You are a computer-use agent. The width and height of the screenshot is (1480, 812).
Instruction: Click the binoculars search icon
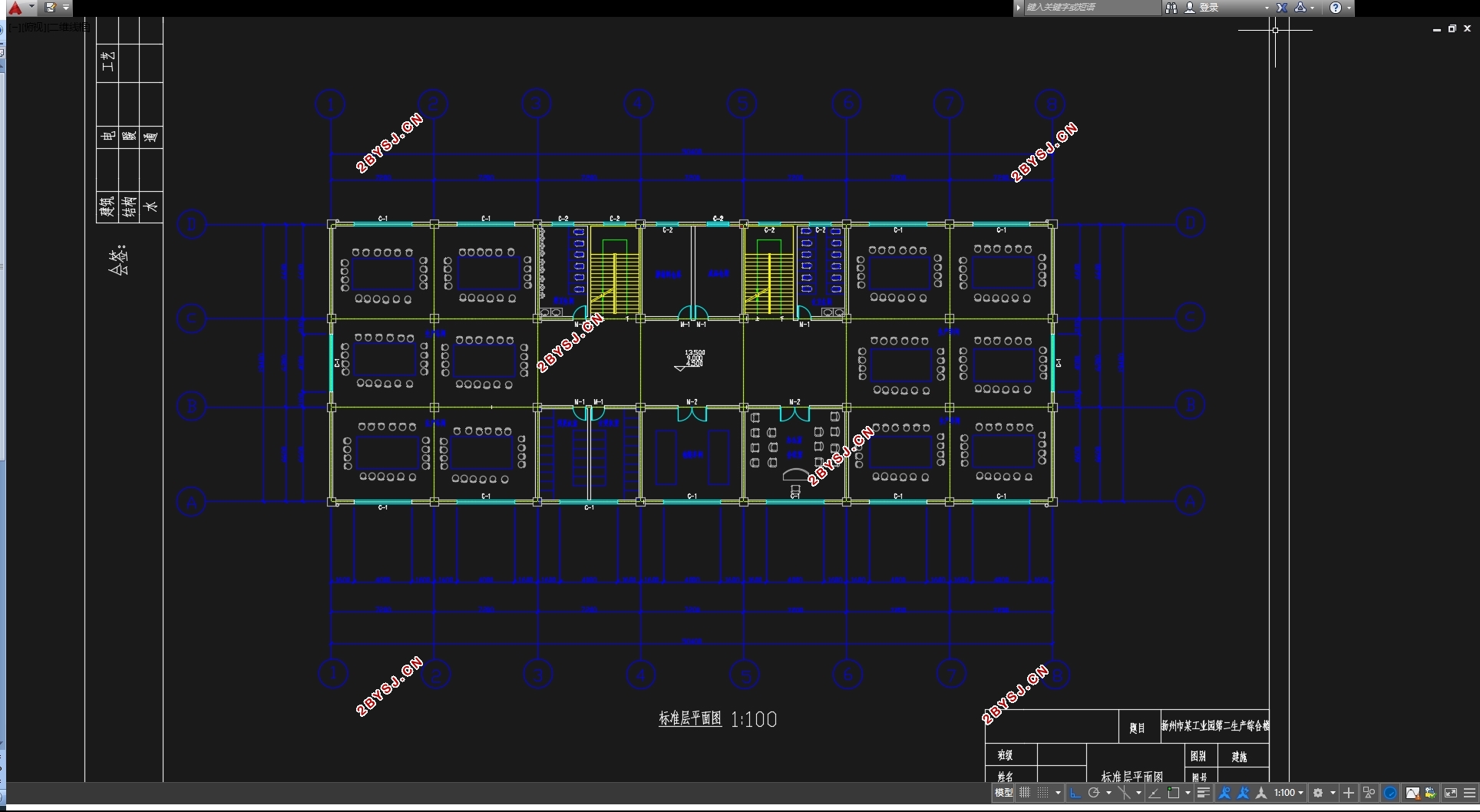pos(1171,8)
